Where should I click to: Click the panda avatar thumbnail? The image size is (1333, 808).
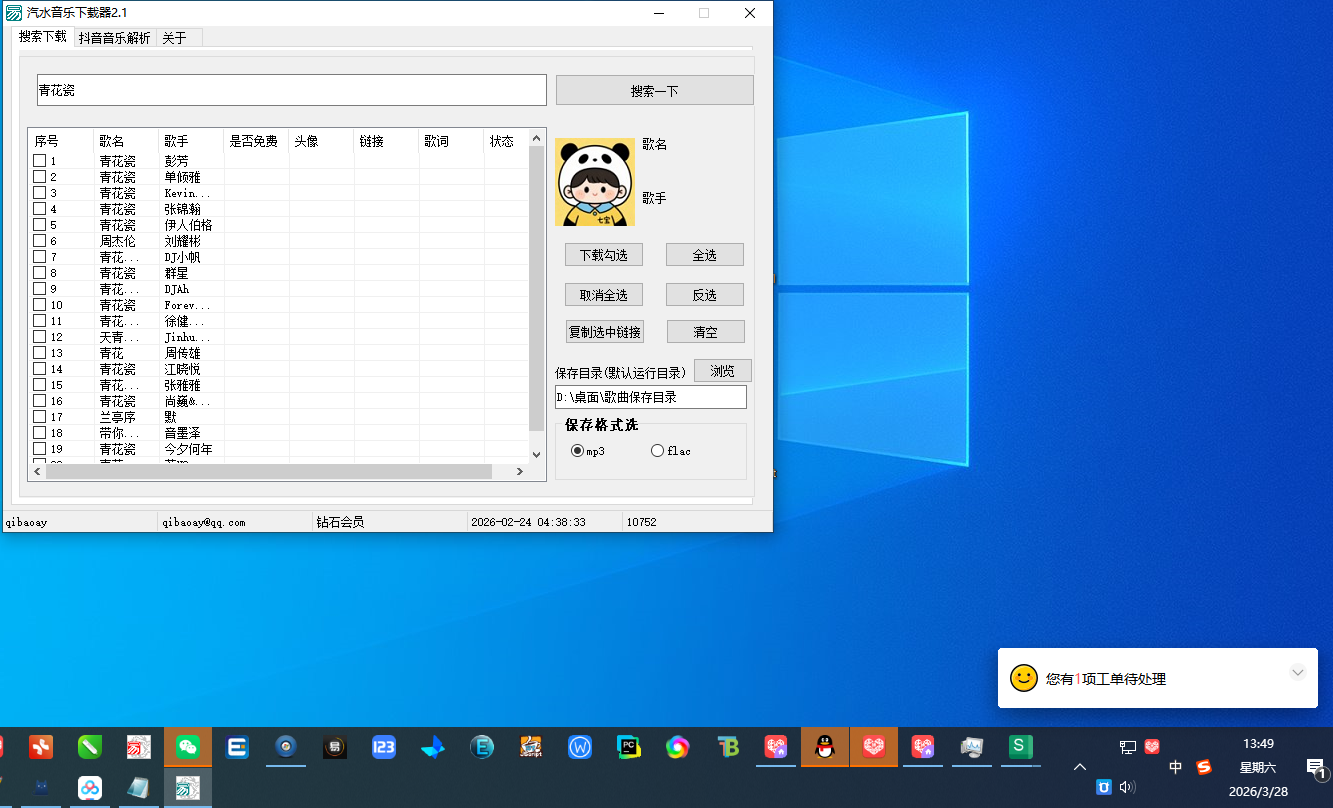pos(595,182)
